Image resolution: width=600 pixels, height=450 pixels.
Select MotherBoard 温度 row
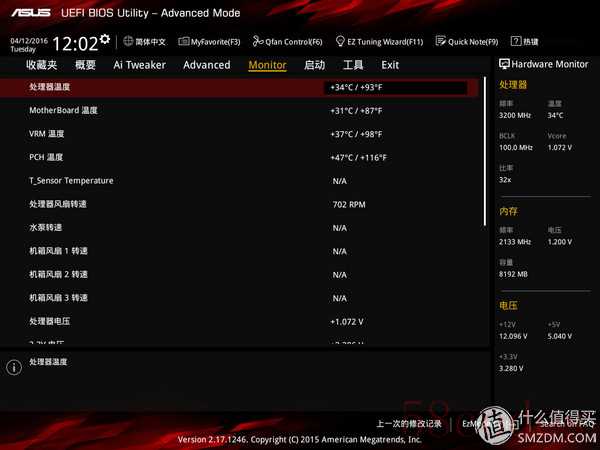click(239, 111)
